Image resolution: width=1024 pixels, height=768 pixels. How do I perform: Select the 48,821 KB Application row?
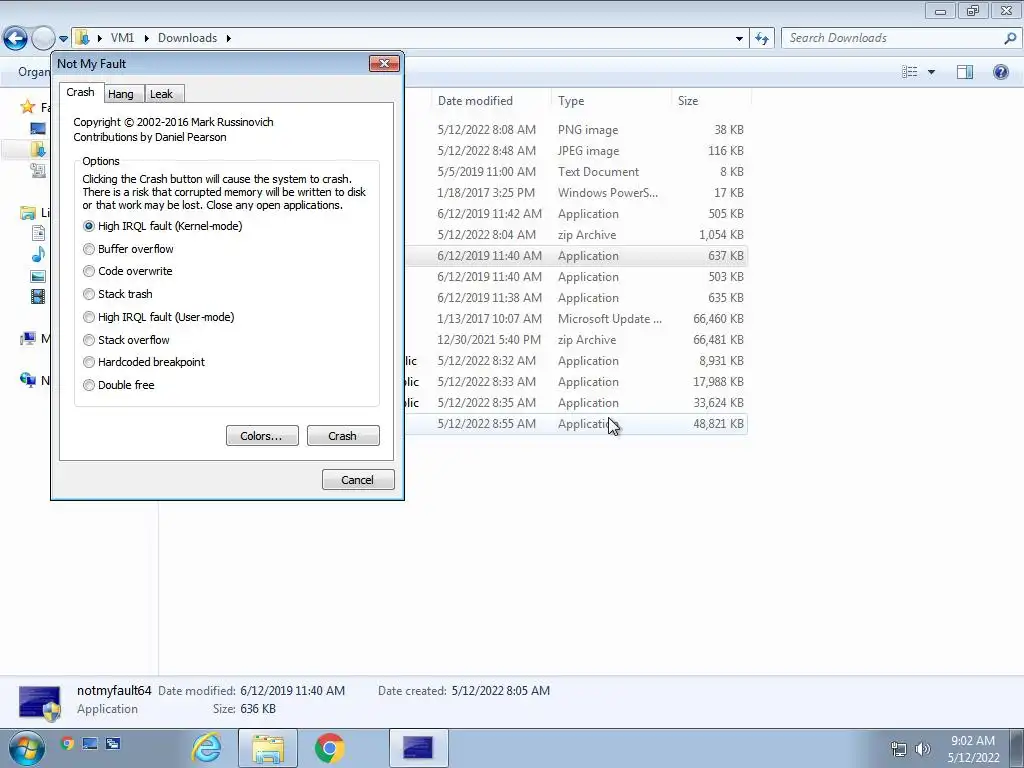tap(577, 424)
